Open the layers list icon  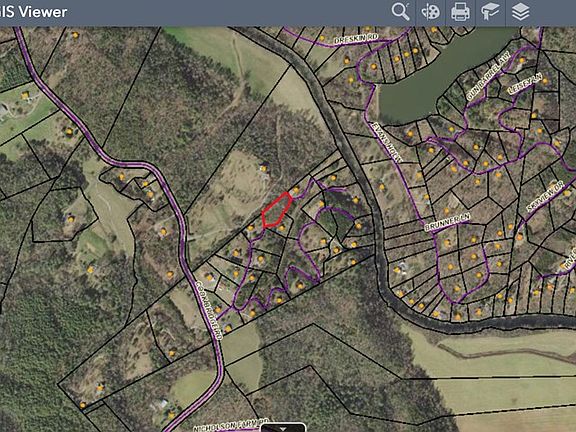tap(521, 12)
